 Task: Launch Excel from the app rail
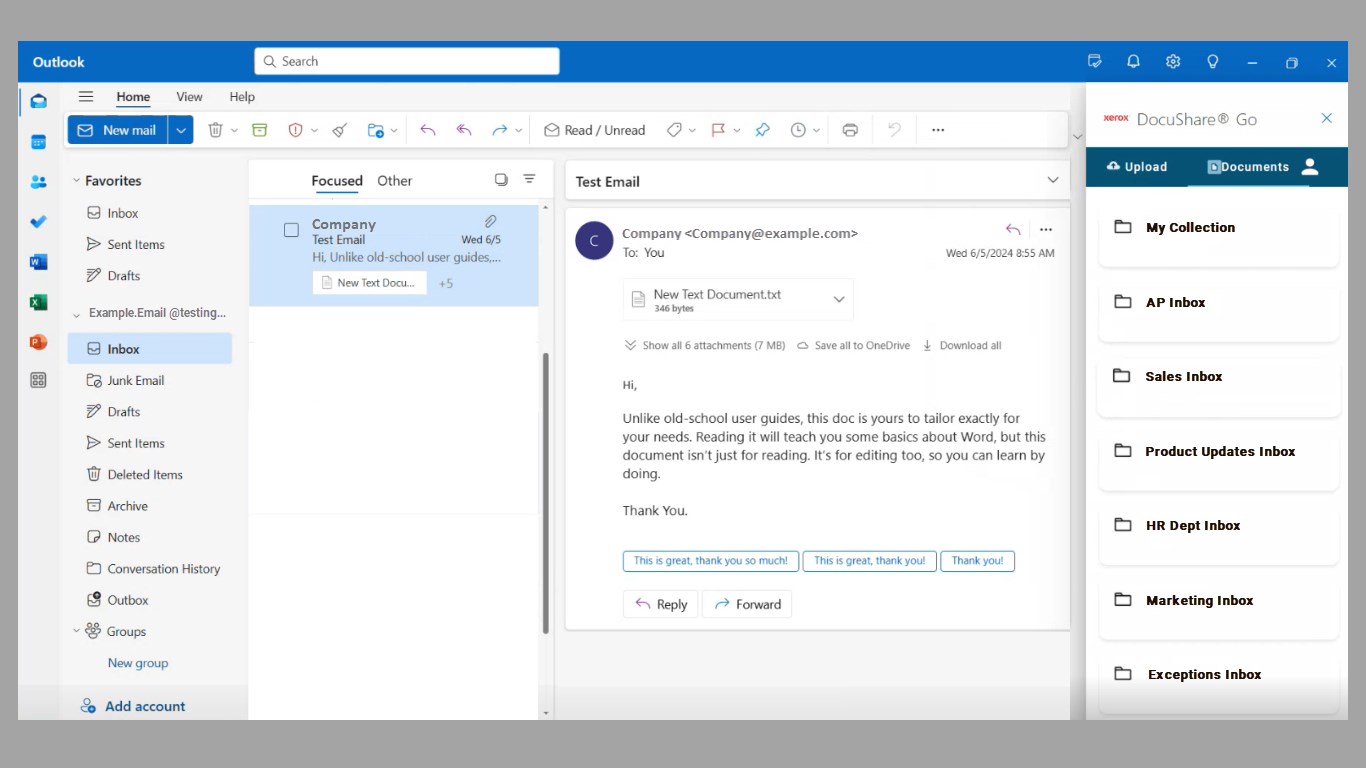(x=38, y=302)
